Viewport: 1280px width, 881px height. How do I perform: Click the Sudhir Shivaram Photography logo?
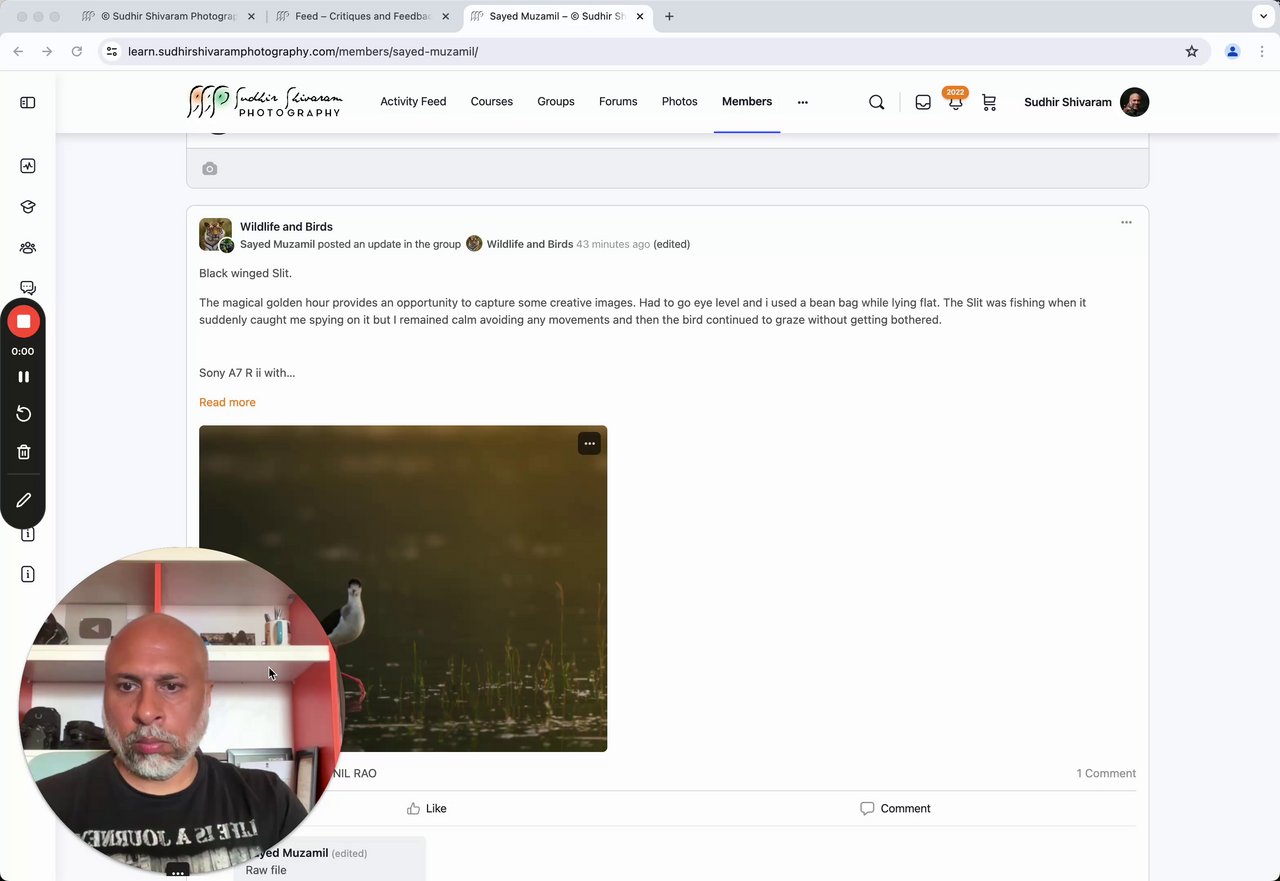(x=265, y=102)
